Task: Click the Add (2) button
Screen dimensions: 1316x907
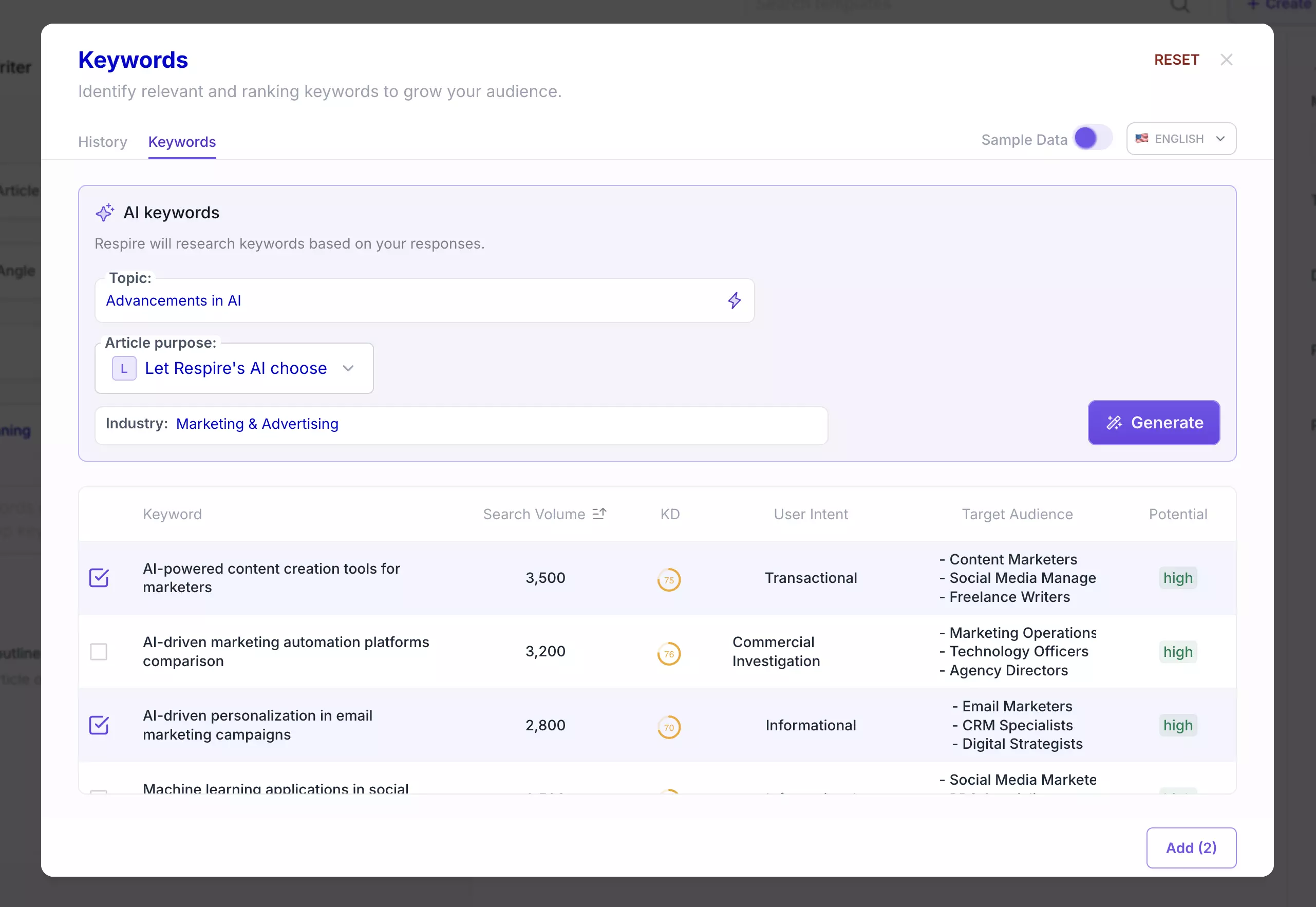Action: click(x=1191, y=847)
